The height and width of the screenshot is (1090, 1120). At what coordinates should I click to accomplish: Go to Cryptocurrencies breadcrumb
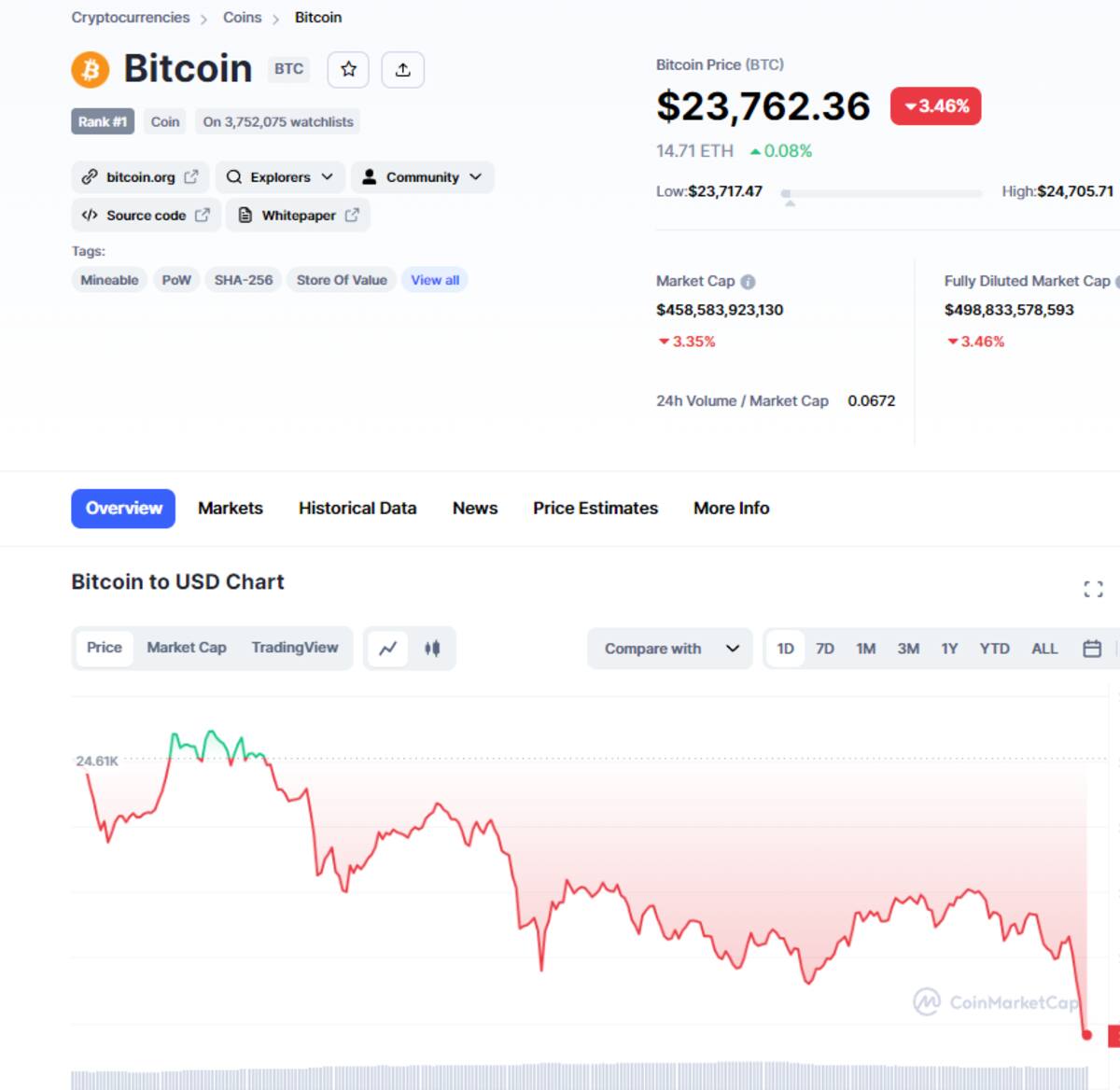pos(131,18)
